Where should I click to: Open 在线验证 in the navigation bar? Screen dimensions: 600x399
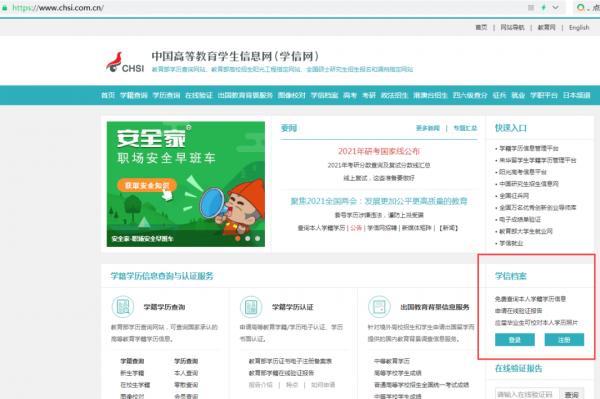pyautogui.click(x=199, y=95)
